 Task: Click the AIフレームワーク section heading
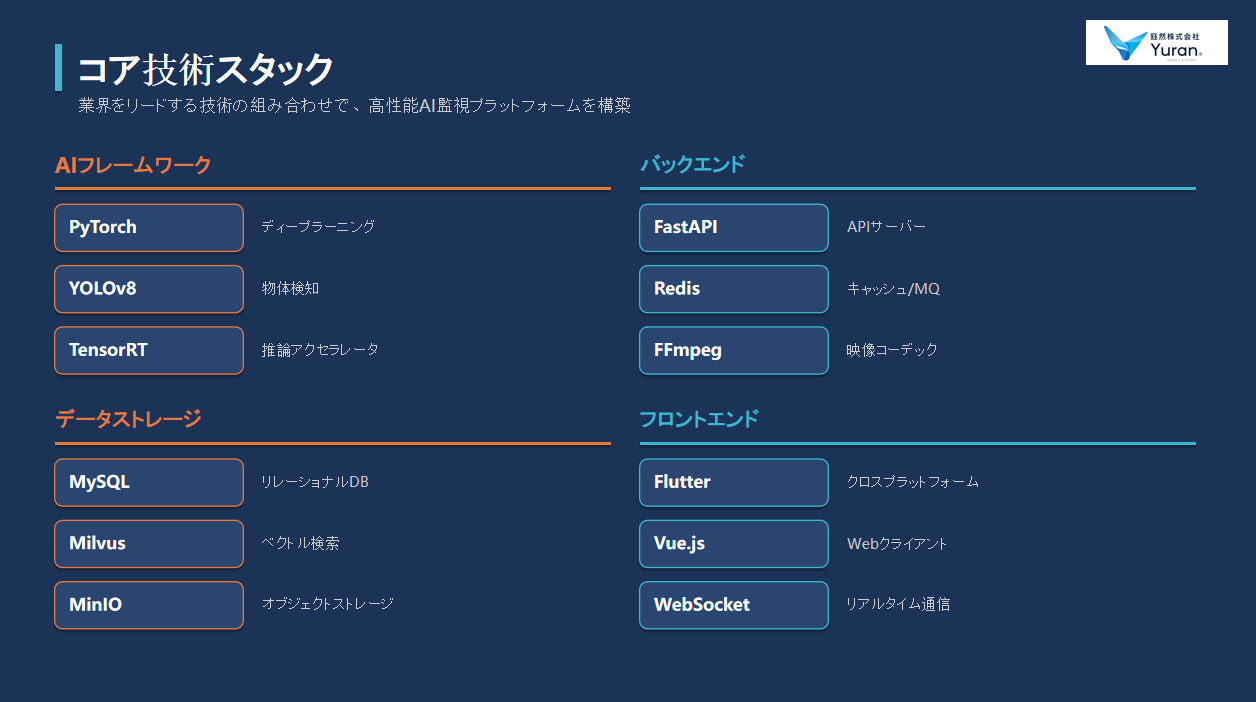133,165
